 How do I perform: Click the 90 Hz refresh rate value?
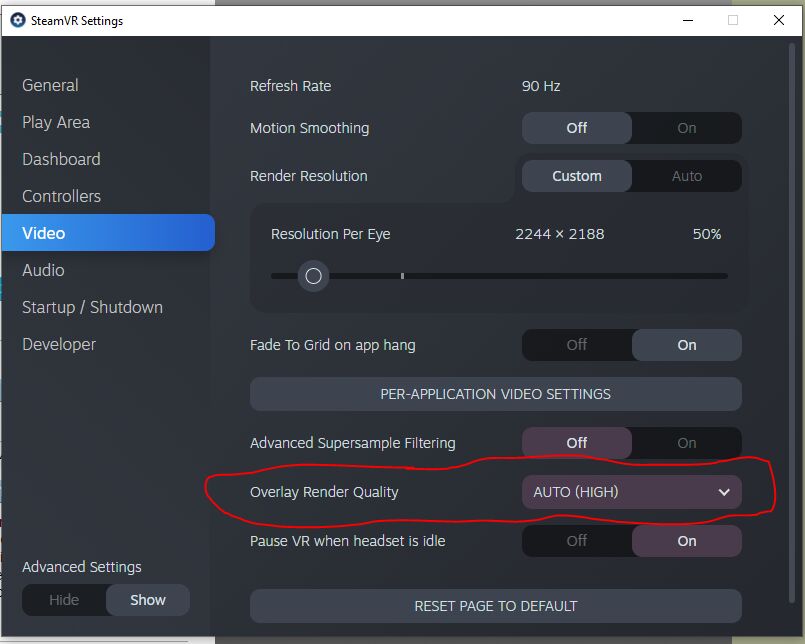(x=541, y=86)
